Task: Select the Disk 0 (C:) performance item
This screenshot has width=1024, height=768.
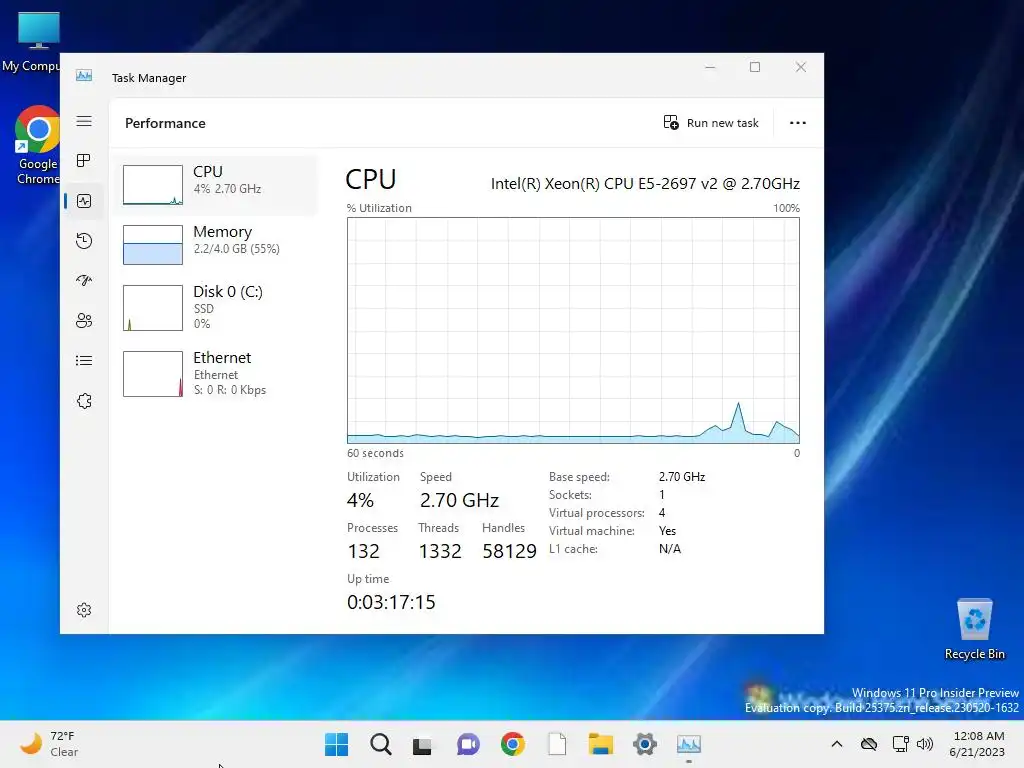Action: point(216,307)
